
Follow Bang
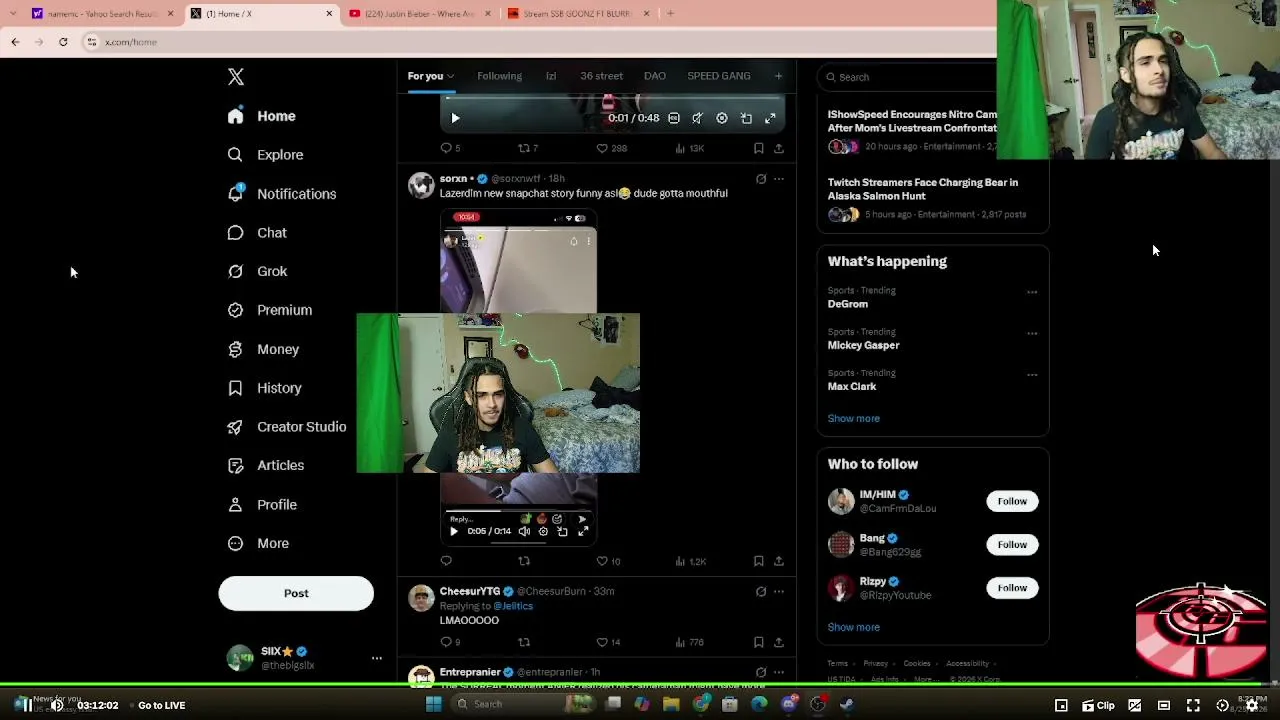coord(1012,544)
